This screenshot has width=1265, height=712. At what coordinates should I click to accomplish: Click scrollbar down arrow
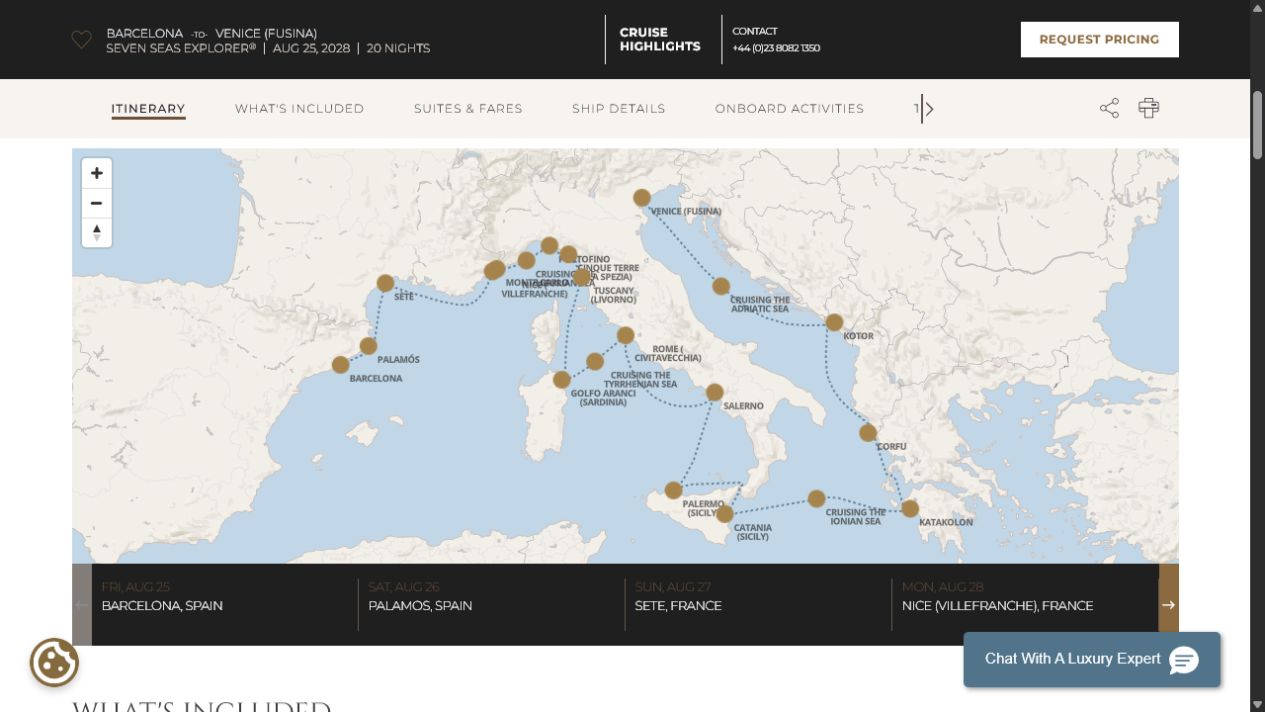(x=1257, y=704)
